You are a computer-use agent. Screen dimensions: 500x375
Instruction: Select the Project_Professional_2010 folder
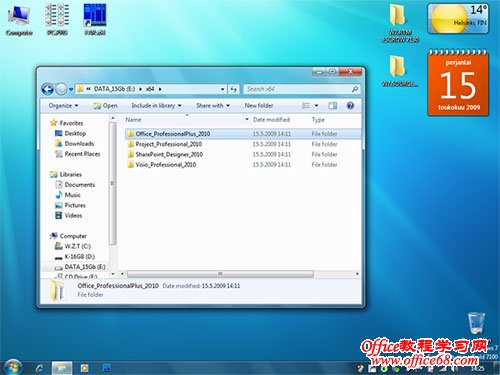tap(169, 144)
